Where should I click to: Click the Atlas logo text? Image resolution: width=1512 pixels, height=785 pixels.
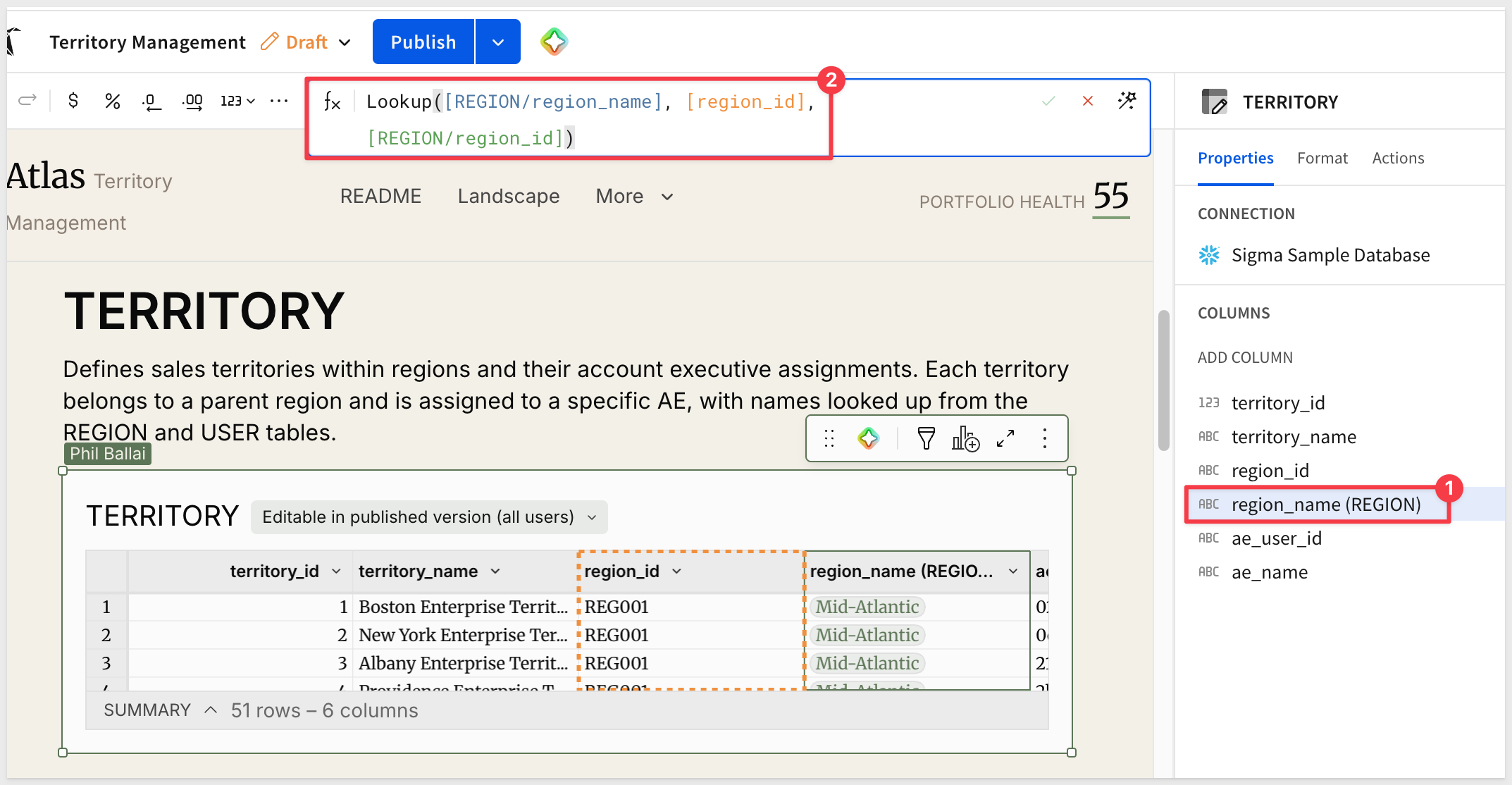[46, 176]
